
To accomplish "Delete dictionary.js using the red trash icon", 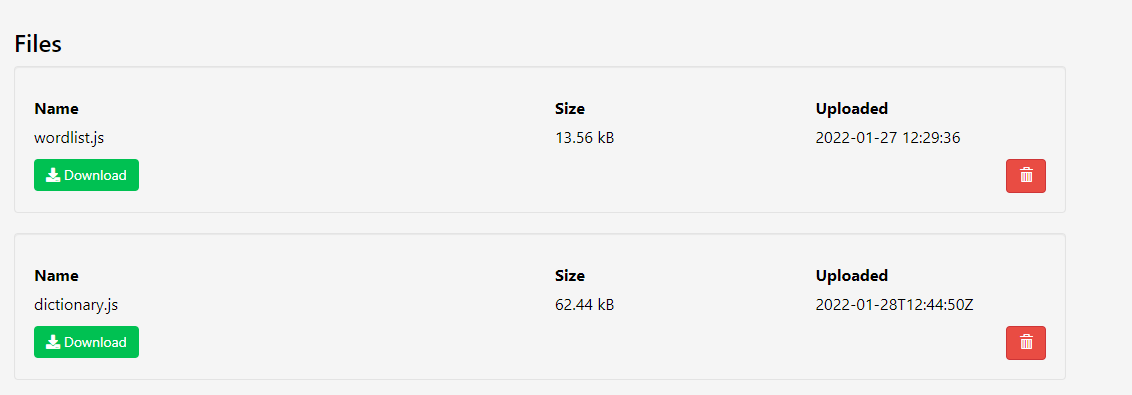I will pyautogui.click(x=1025, y=342).
